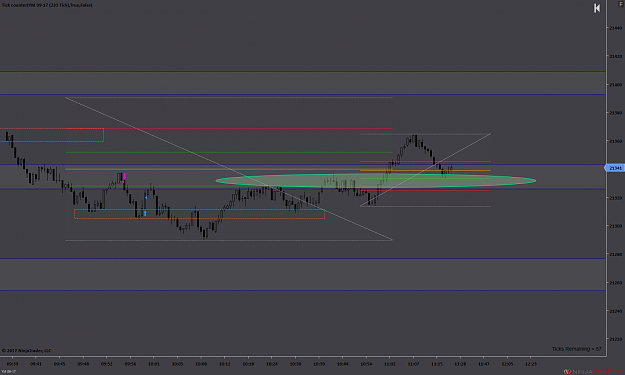625x375 pixels.
Task: Click the 12:05 time axis label
Action: point(507,364)
